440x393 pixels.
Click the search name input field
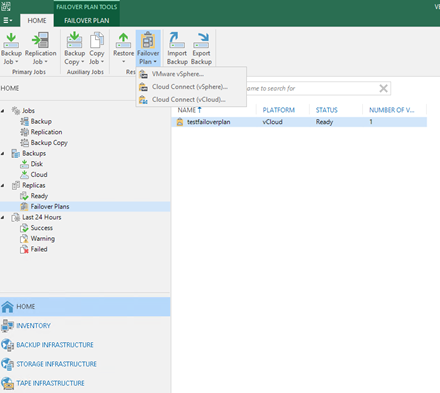click(312, 88)
